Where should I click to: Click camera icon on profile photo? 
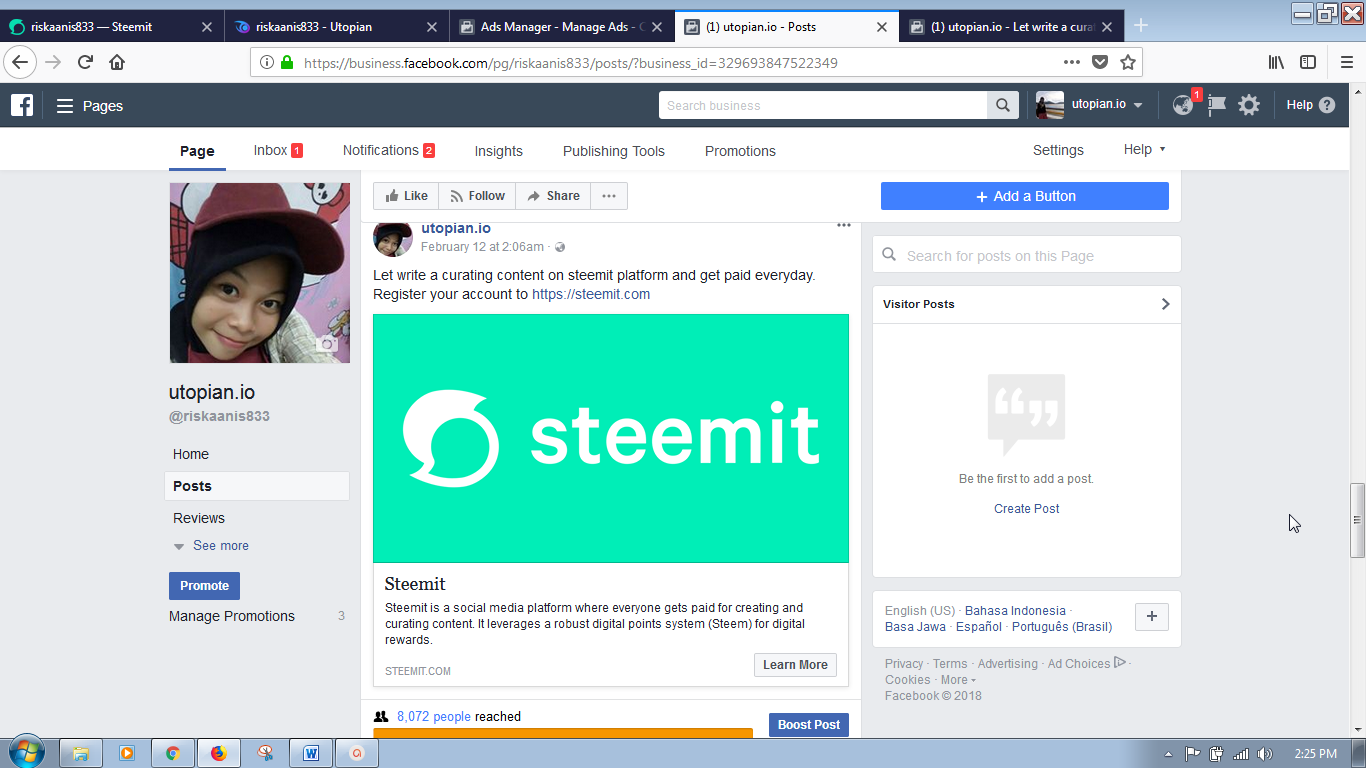[x=326, y=344]
